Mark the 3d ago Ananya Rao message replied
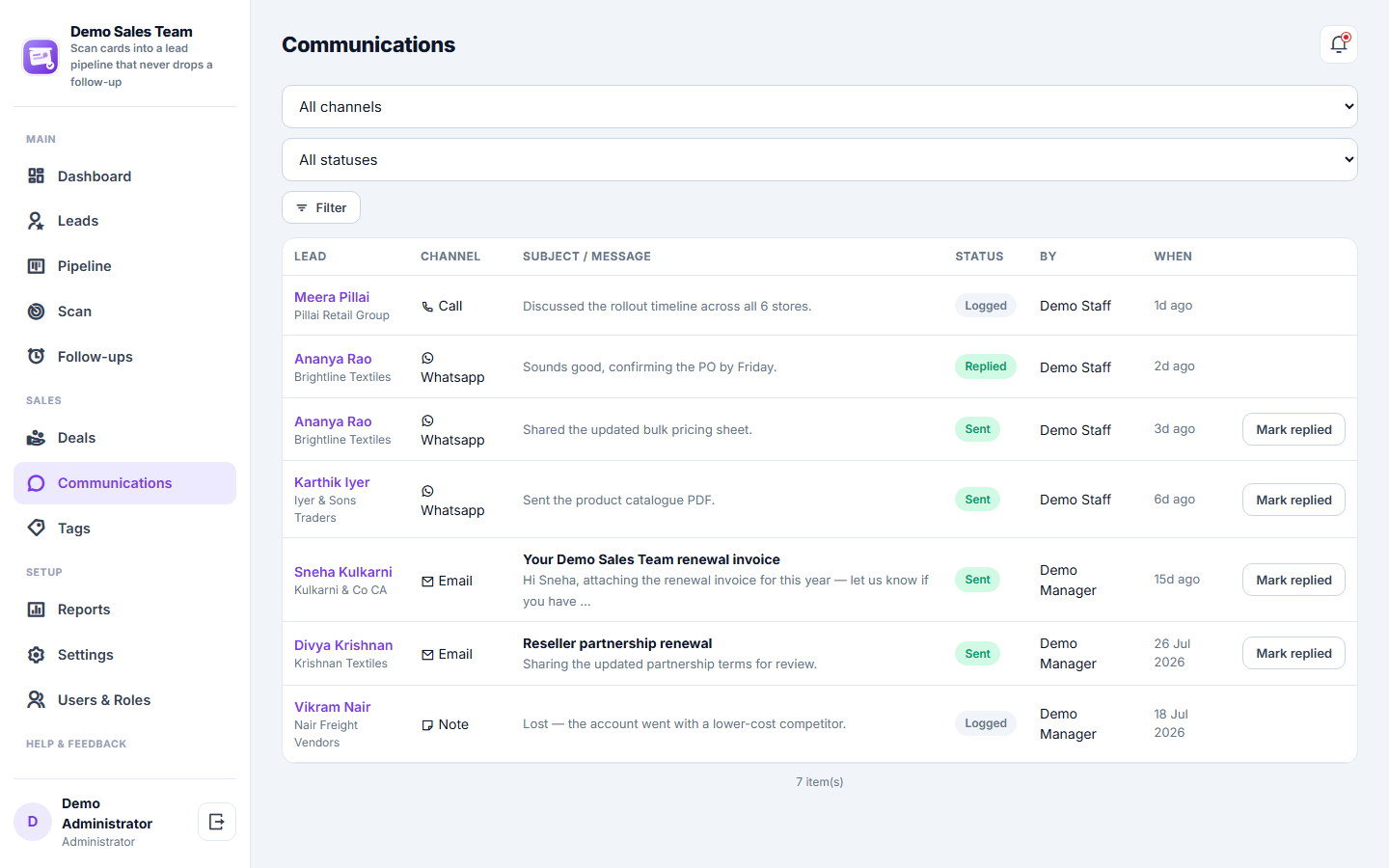 [x=1294, y=429]
